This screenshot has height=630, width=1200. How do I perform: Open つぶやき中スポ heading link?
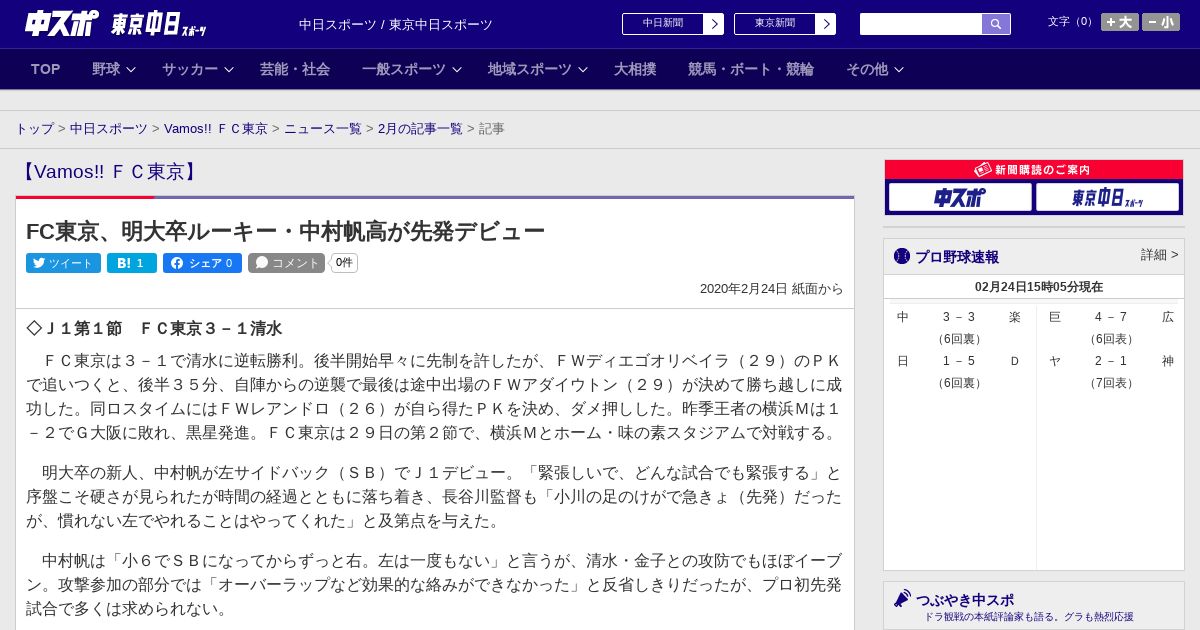[x=965, y=599]
